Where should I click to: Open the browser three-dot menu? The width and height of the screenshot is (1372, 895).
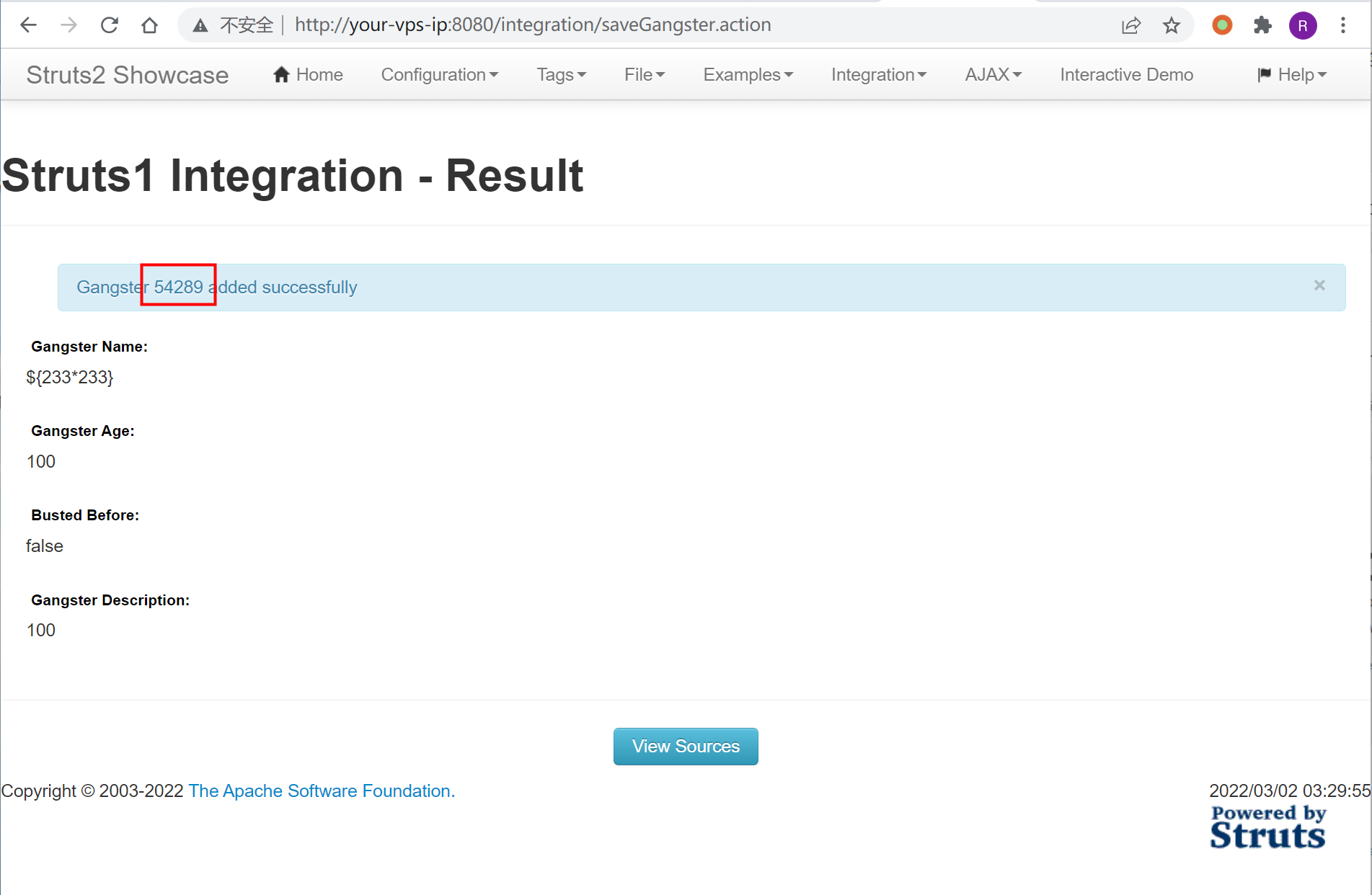(x=1342, y=26)
